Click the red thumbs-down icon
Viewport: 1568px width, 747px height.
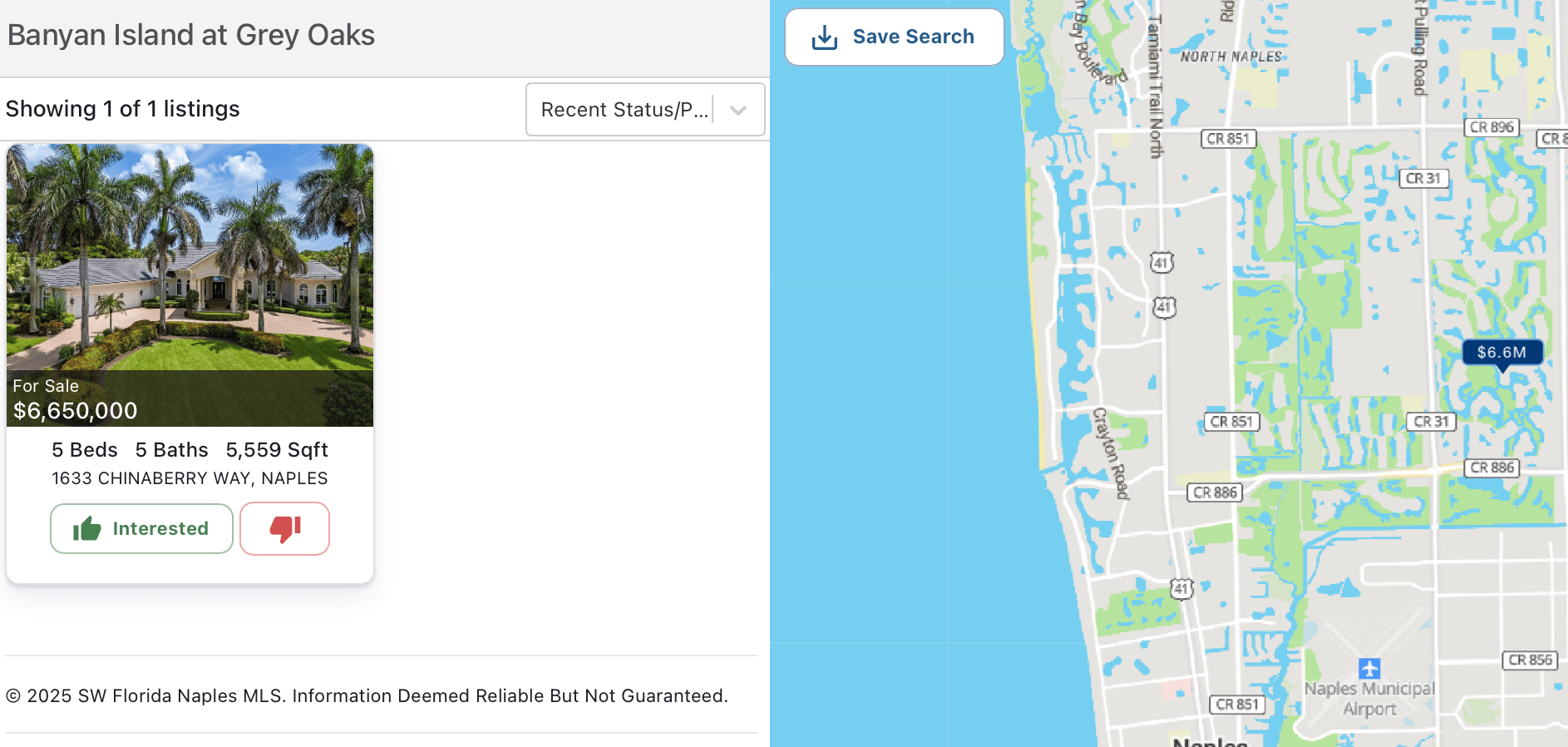[x=285, y=528]
